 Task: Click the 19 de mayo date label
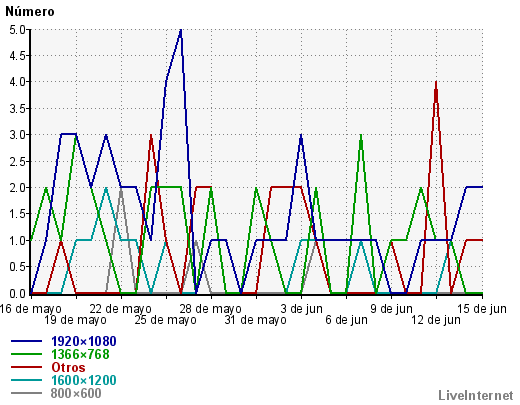click(x=76, y=320)
